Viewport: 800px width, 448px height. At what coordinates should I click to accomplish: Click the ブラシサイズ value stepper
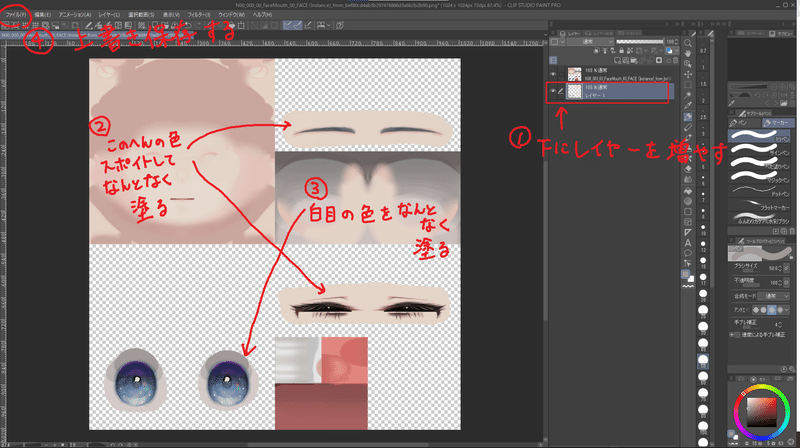[781, 268]
